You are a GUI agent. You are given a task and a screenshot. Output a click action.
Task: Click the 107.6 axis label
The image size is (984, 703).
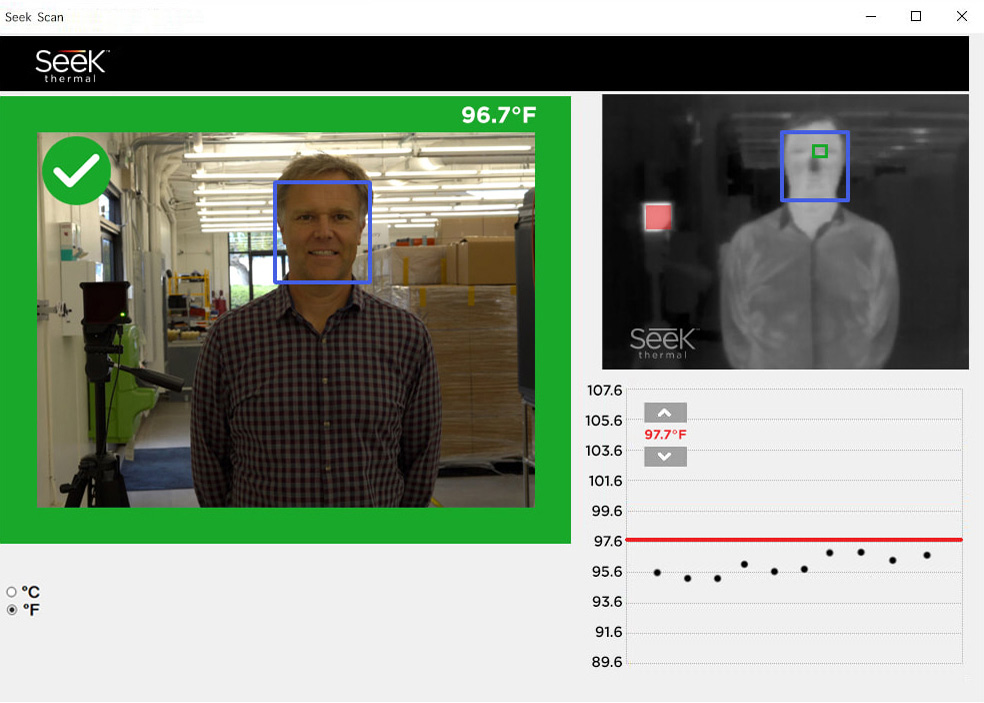(604, 390)
